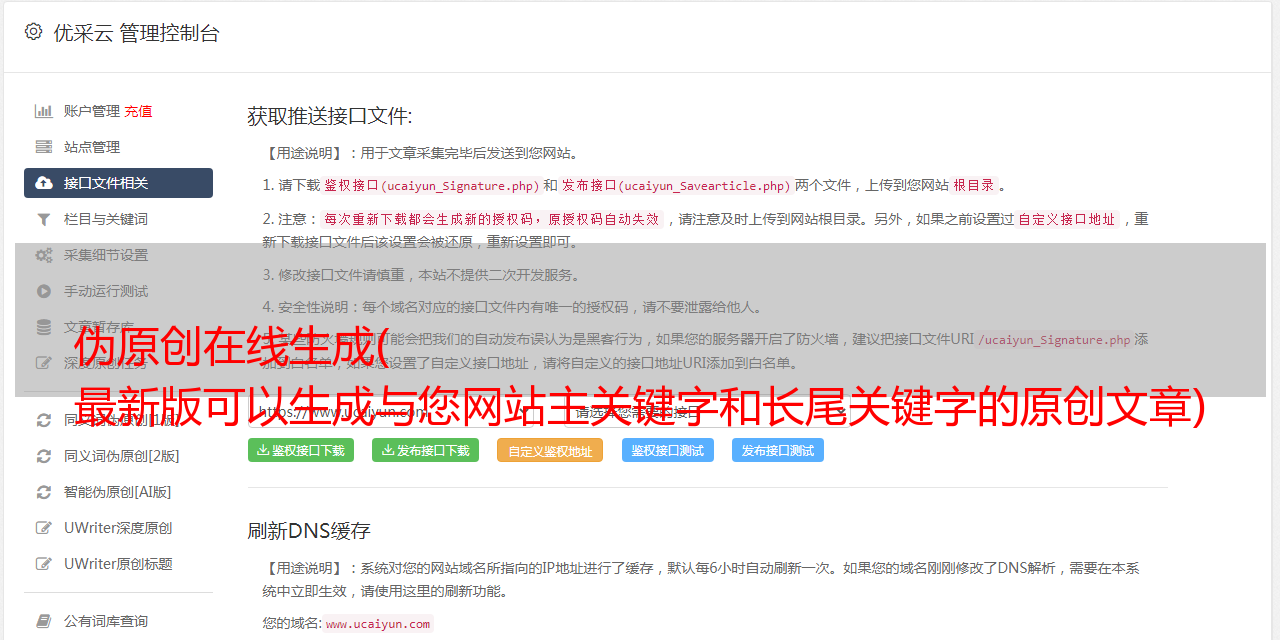1280x640 pixels.
Task: Click 发布接口(ucaiyun_Savearticle.php) code text
Action: point(676,185)
